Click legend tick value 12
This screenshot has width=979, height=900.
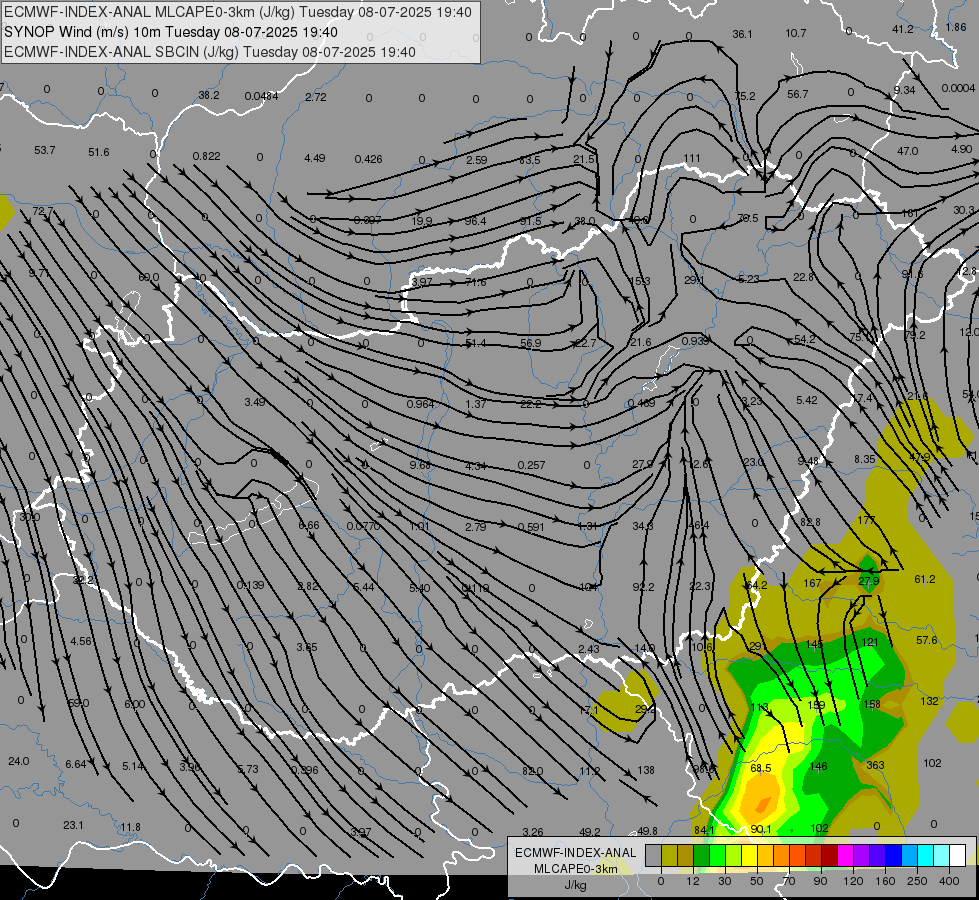693,881
